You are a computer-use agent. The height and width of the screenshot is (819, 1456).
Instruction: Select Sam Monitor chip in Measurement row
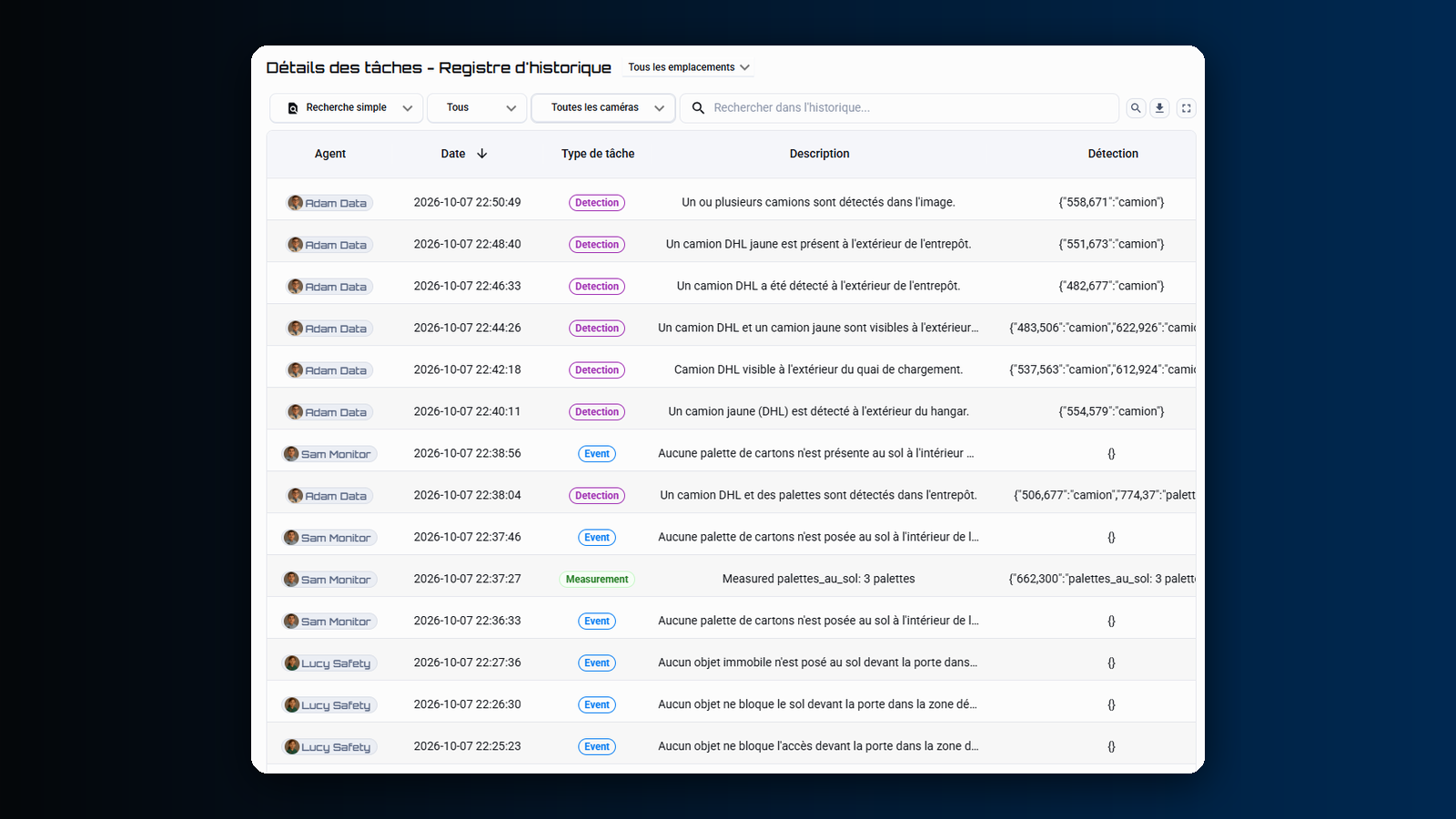[329, 580]
